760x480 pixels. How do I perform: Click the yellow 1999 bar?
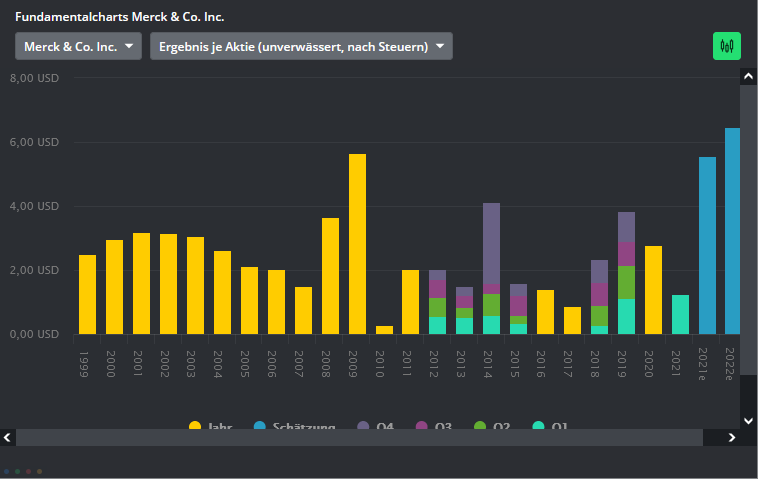point(87,294)
